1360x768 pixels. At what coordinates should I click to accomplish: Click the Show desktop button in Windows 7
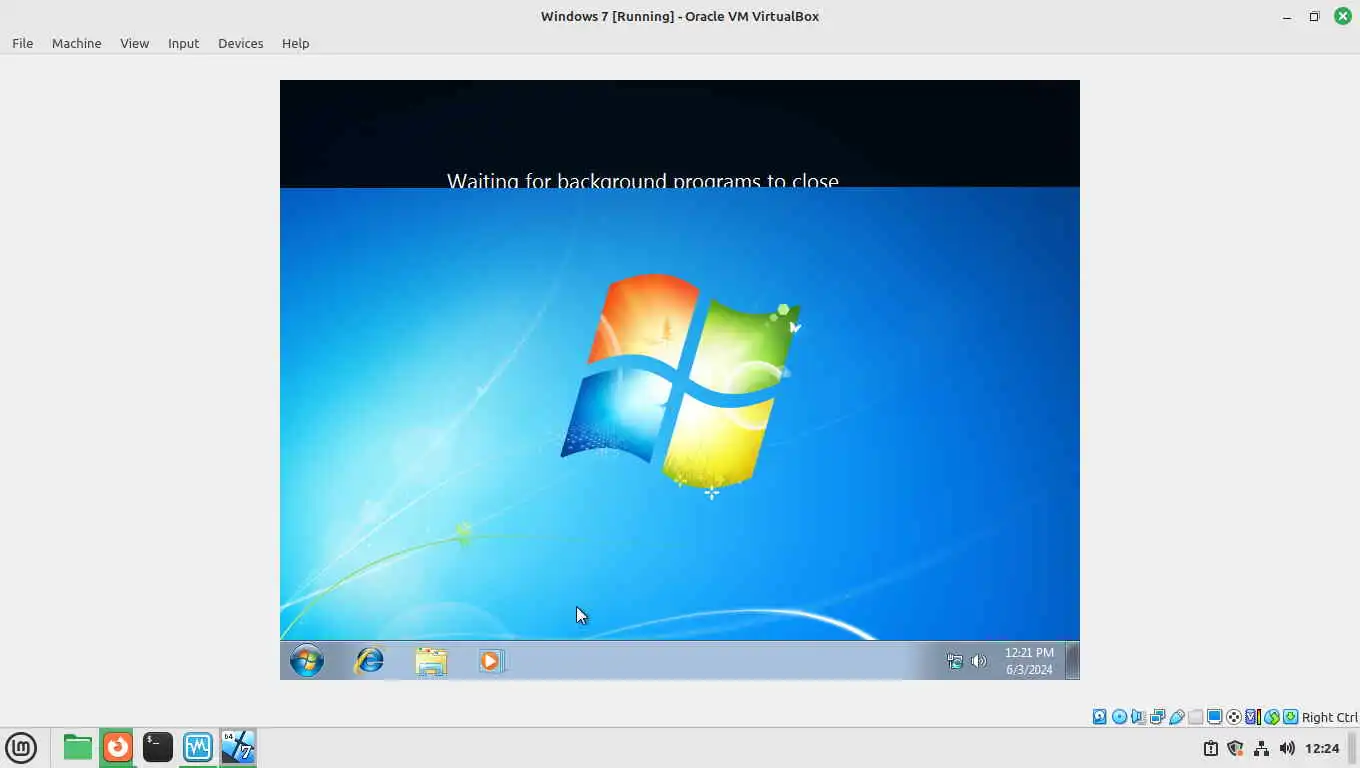[1072, 661]
